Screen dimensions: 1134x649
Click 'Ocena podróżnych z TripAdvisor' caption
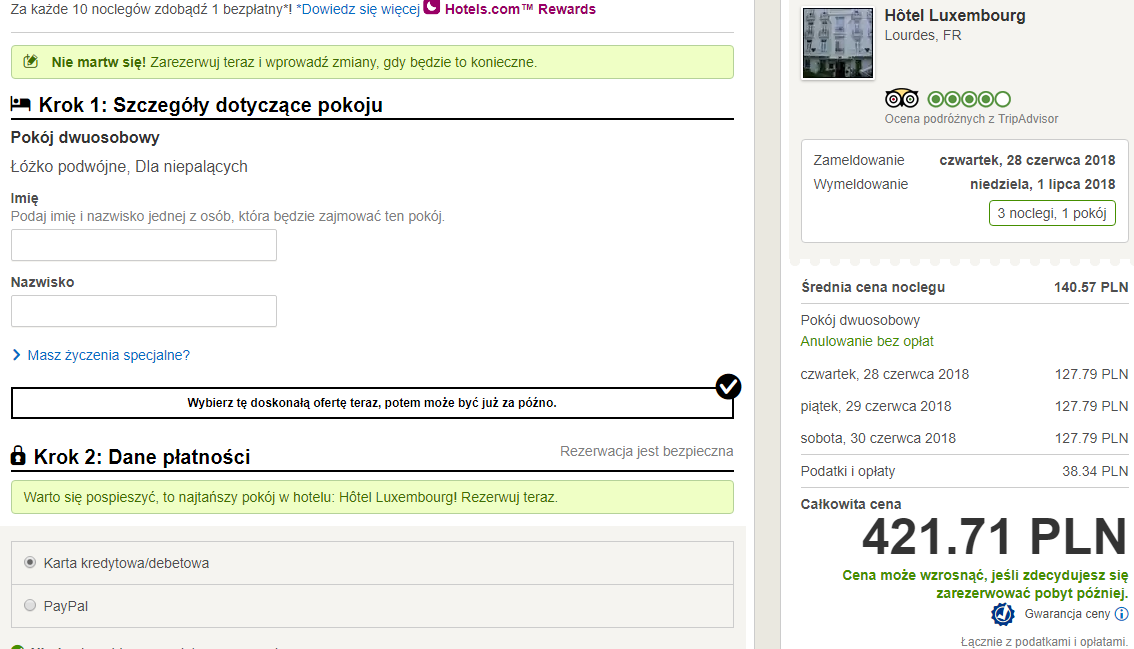(971, 119)
